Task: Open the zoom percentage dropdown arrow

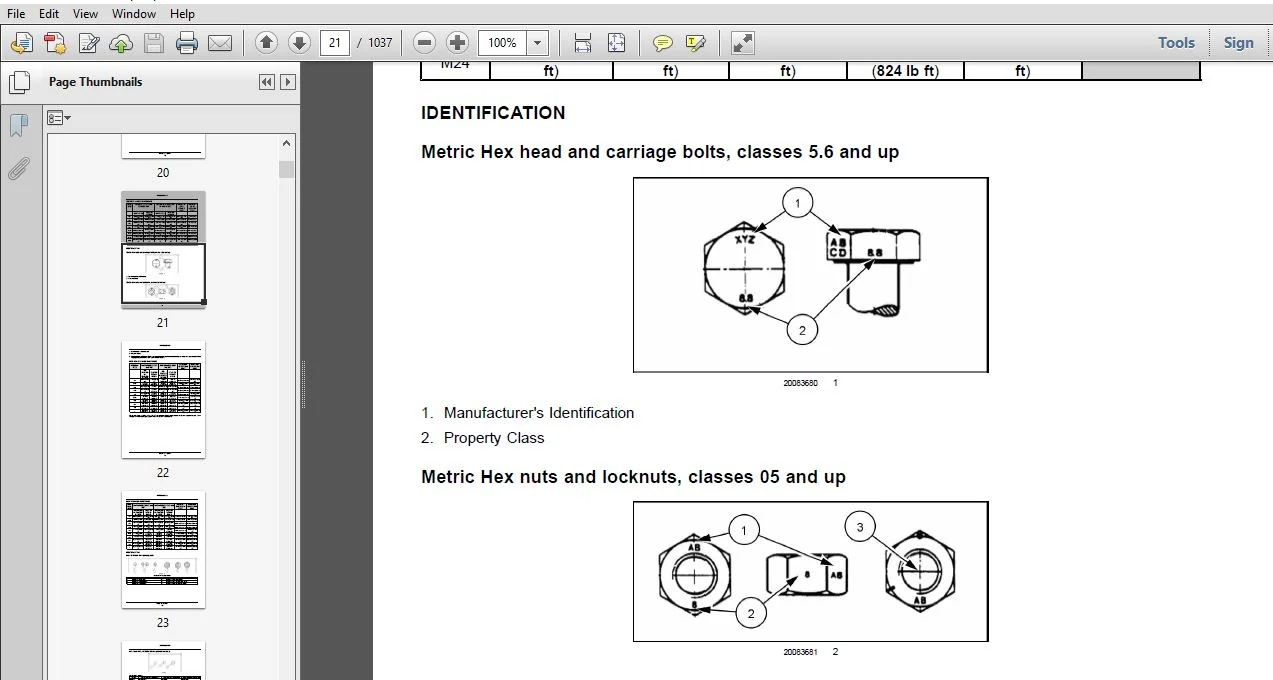Action: 538,42
